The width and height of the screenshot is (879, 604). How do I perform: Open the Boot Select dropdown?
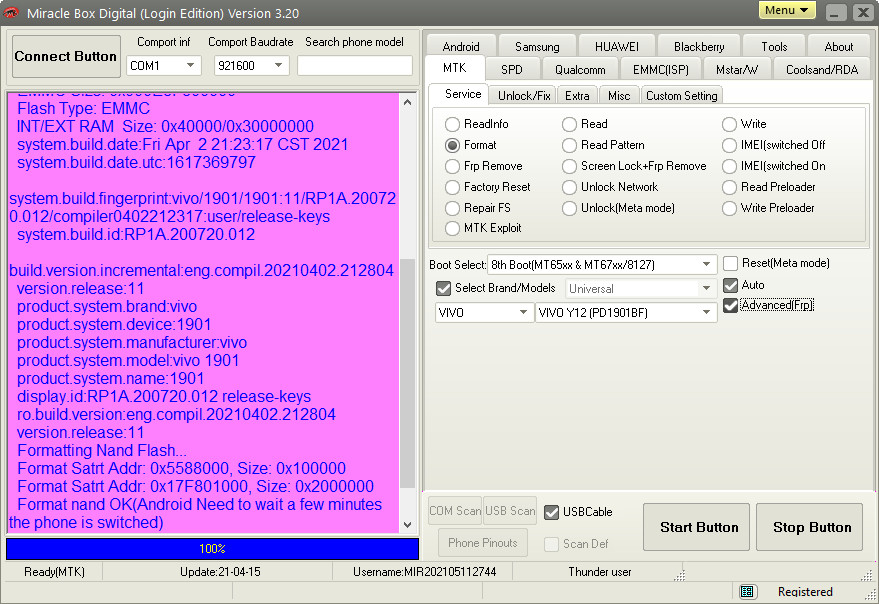pos(602,264)
